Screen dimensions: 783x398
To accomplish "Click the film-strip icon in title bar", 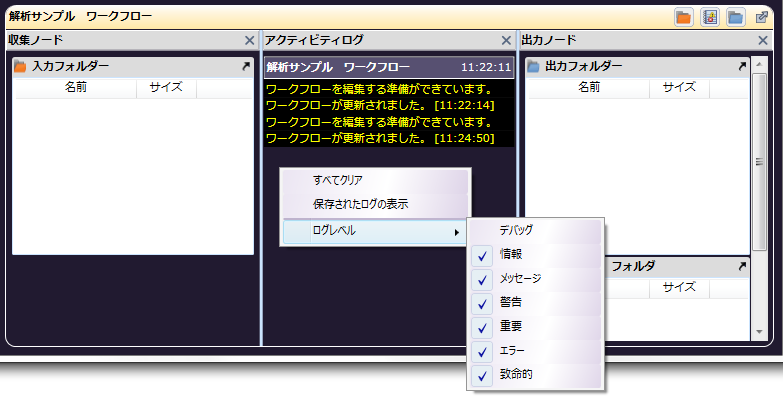I will coord(710,17).
